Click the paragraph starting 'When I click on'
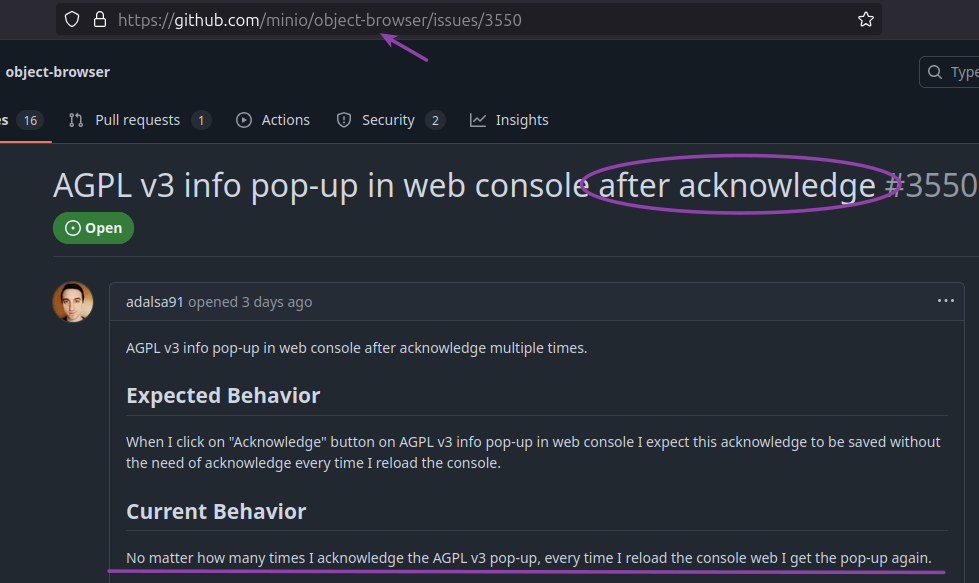 coord(533,453)
